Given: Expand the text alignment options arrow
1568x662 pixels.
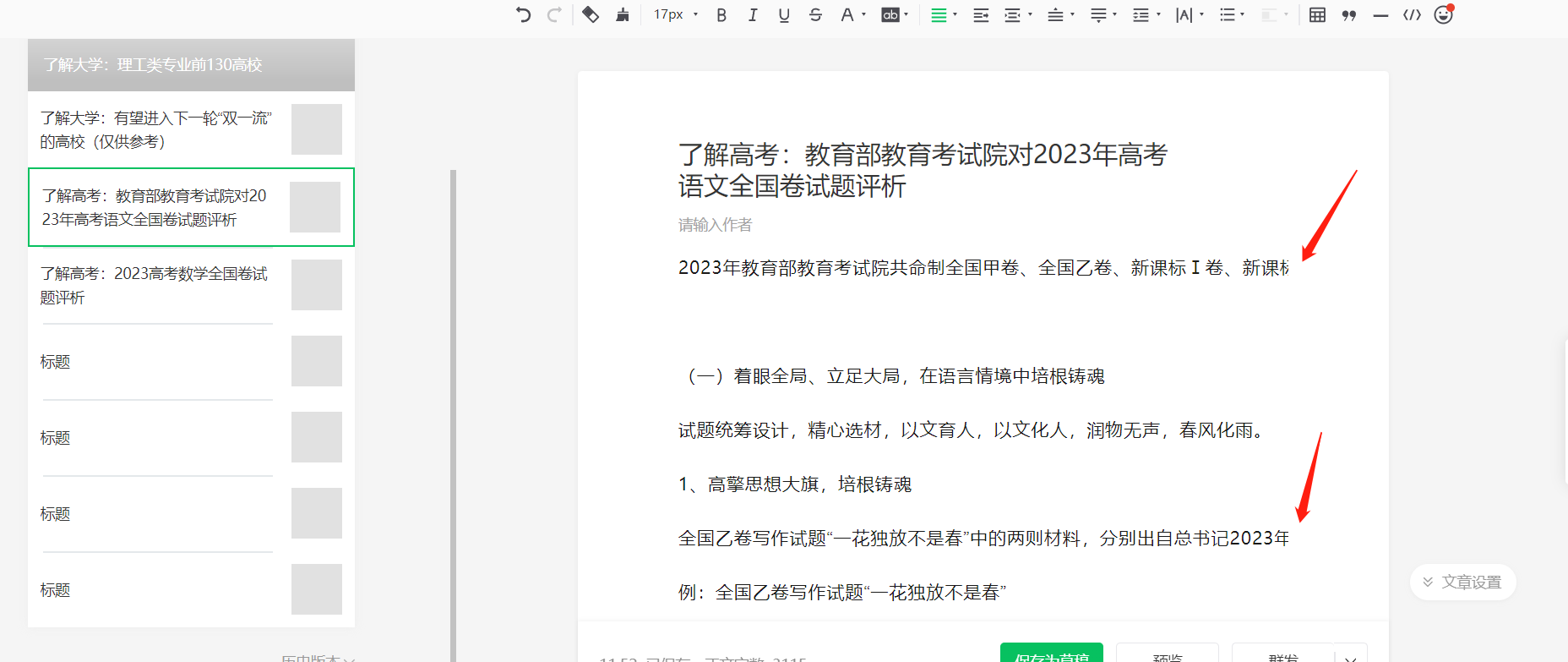Looking at the screenshot, I should [x=955, y=14].
